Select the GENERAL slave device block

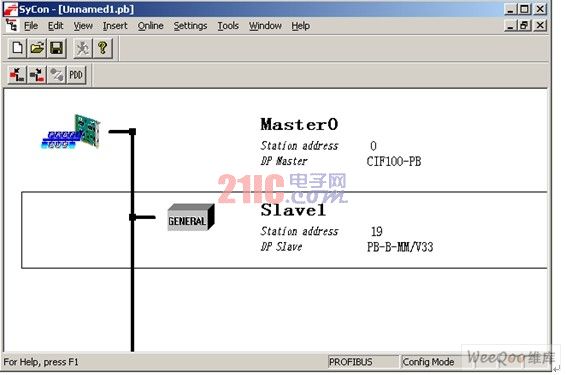coord(191,217)
